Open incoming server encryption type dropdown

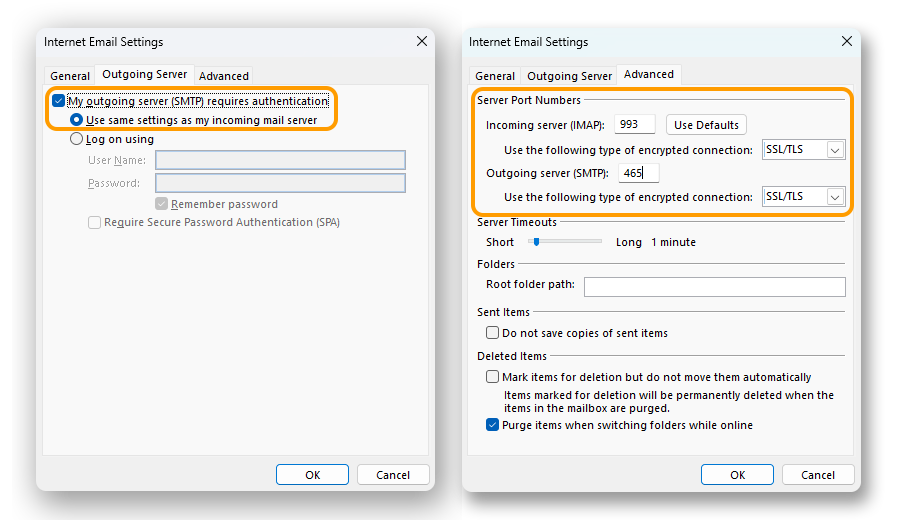coord(836,150)
